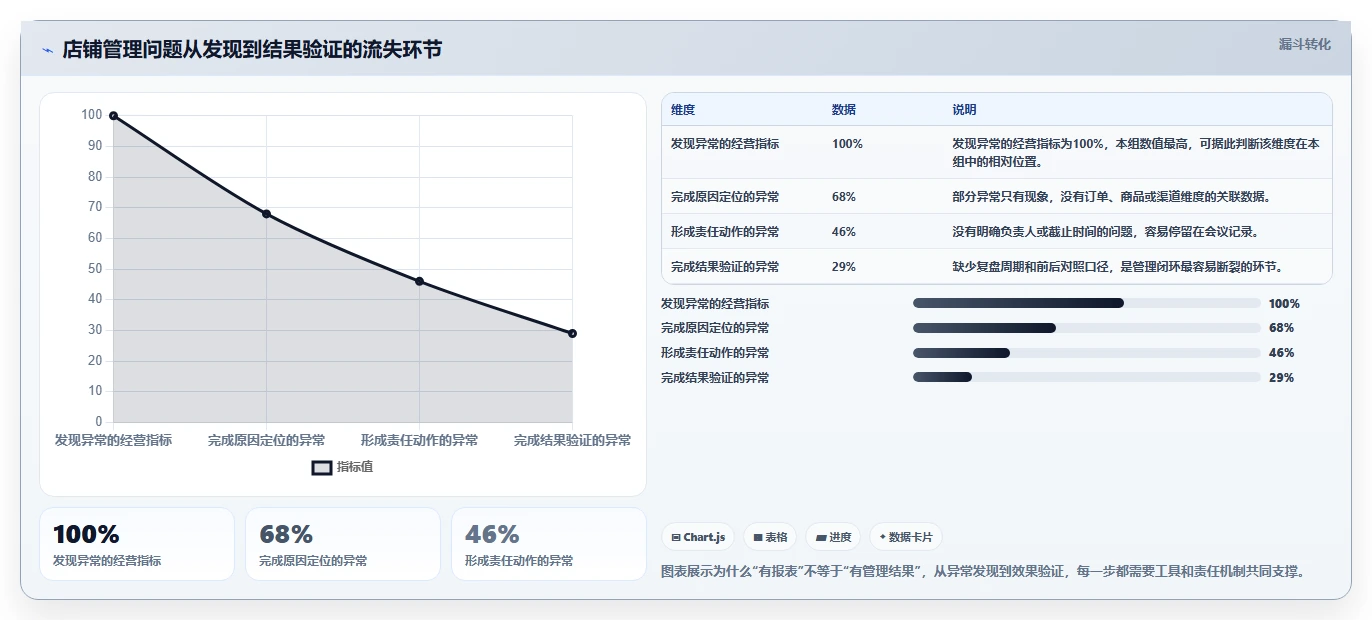This screenshot has height=620, width=1372.
Task: Click the progress list label 完成结果验证的异常
Action: (x=715, y=377)
